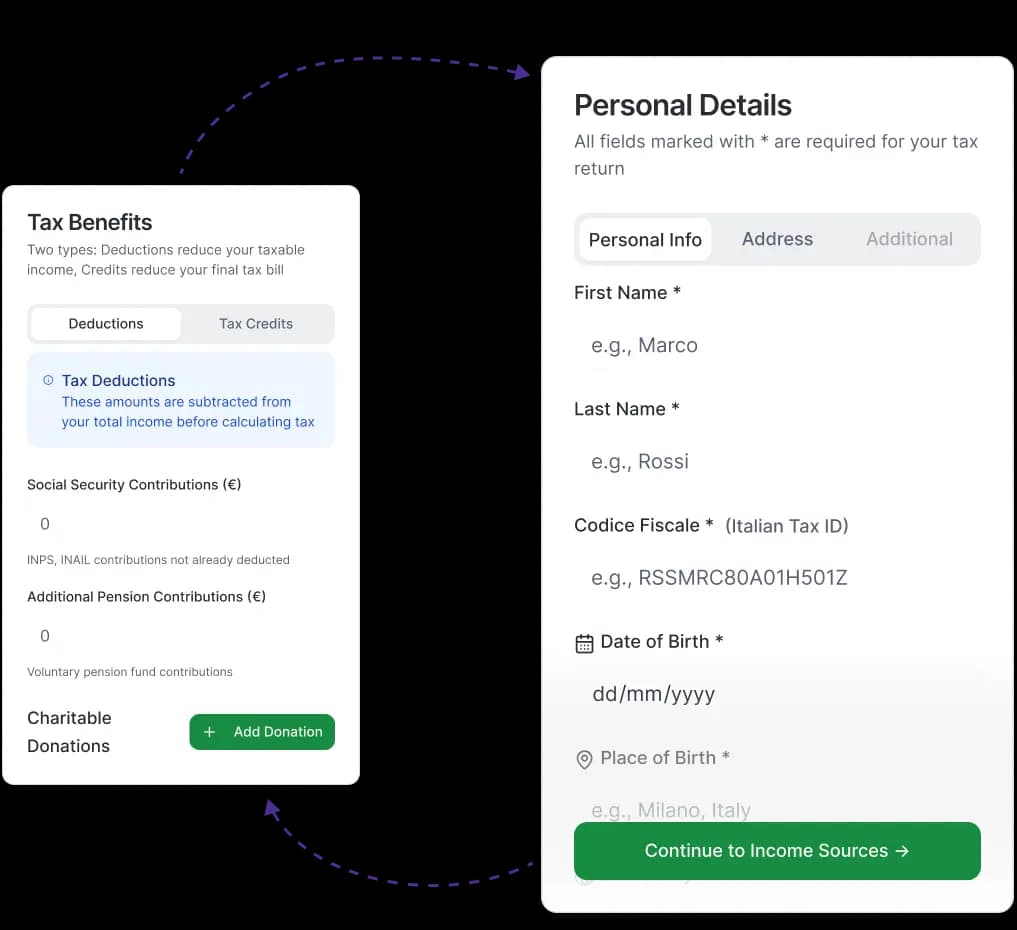The width and height of the screenshot is (1017, 930).
Task: Click the calendar icon next to Date of Birth
Action: pos(584,643)
